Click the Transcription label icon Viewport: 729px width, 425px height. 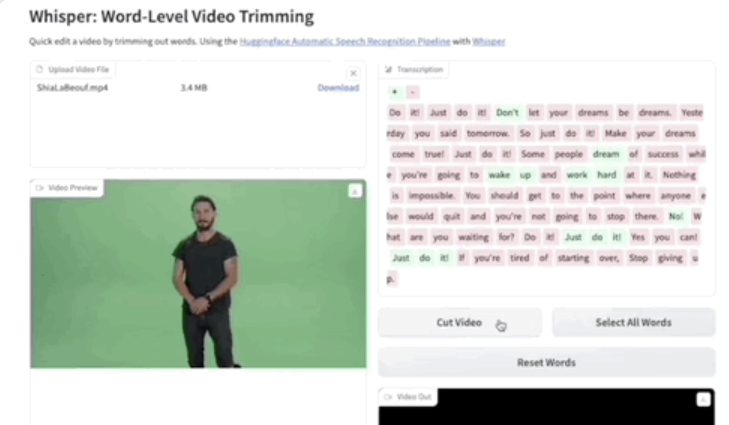coord(389,70)
